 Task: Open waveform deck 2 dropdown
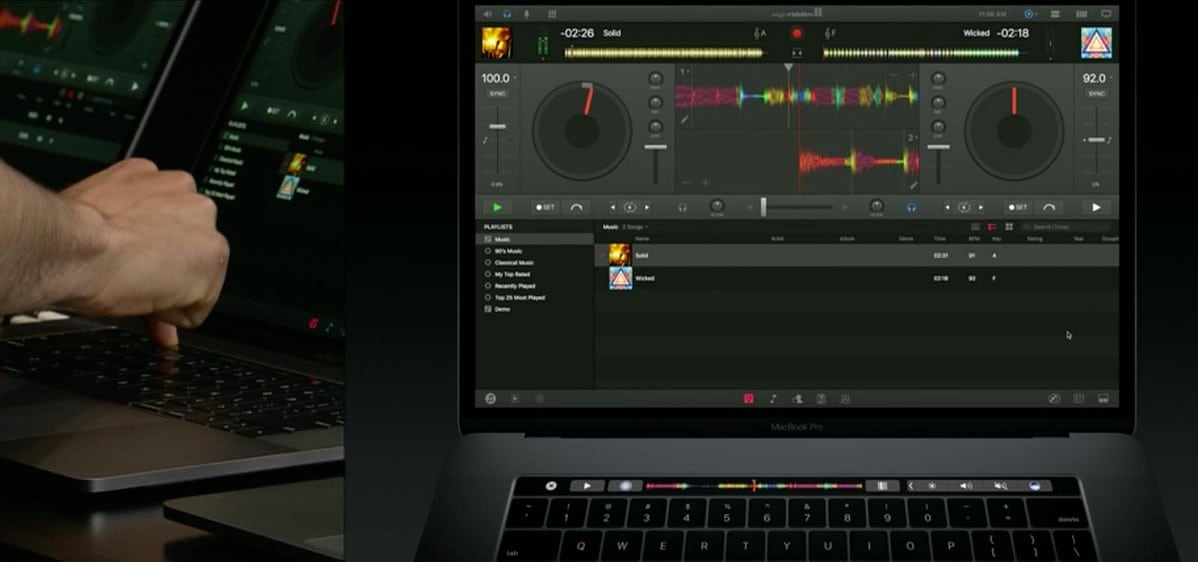coord(911,138)
